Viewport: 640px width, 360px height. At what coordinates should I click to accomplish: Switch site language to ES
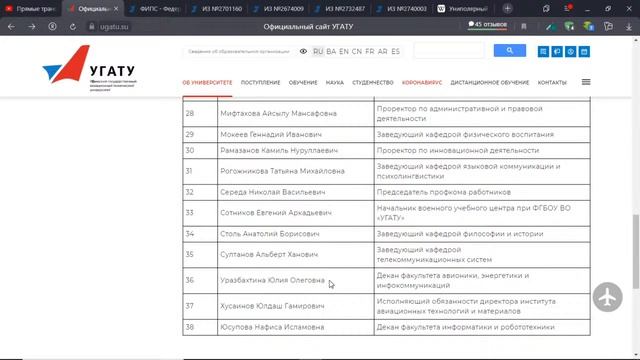(x=396, y=51)
